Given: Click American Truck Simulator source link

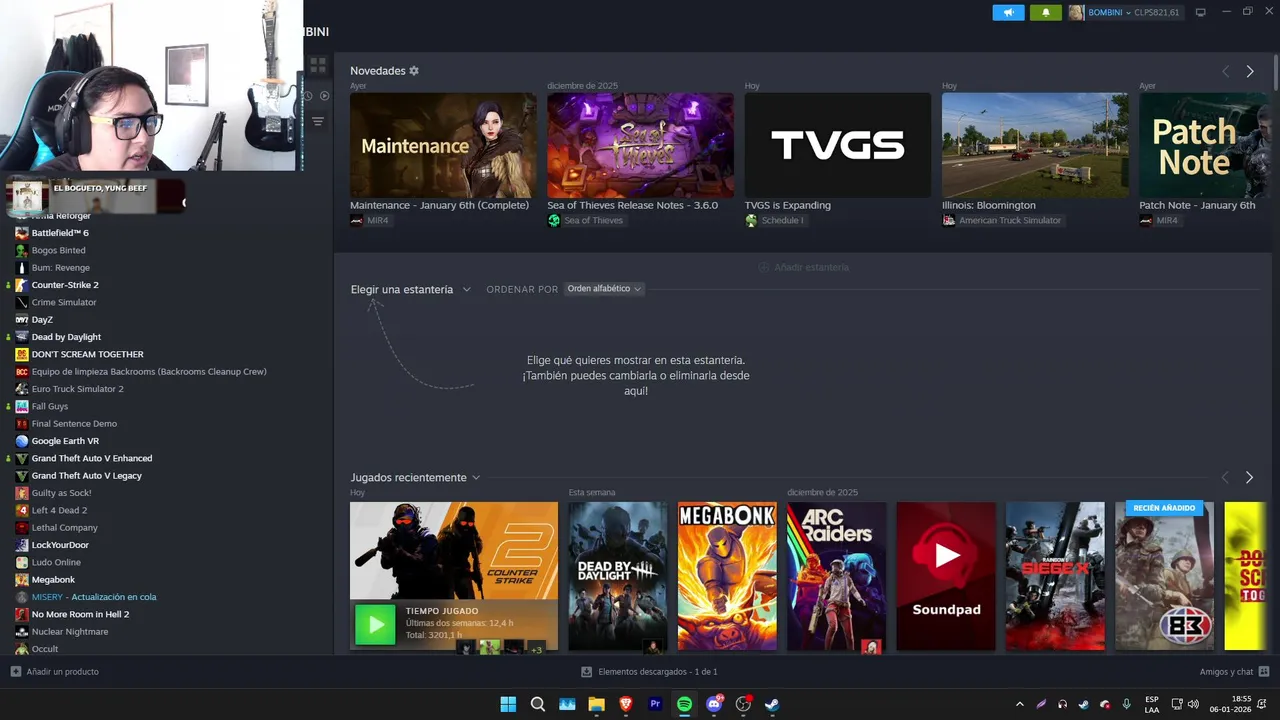Looking at the screenshot, I should coord(1010,220).
